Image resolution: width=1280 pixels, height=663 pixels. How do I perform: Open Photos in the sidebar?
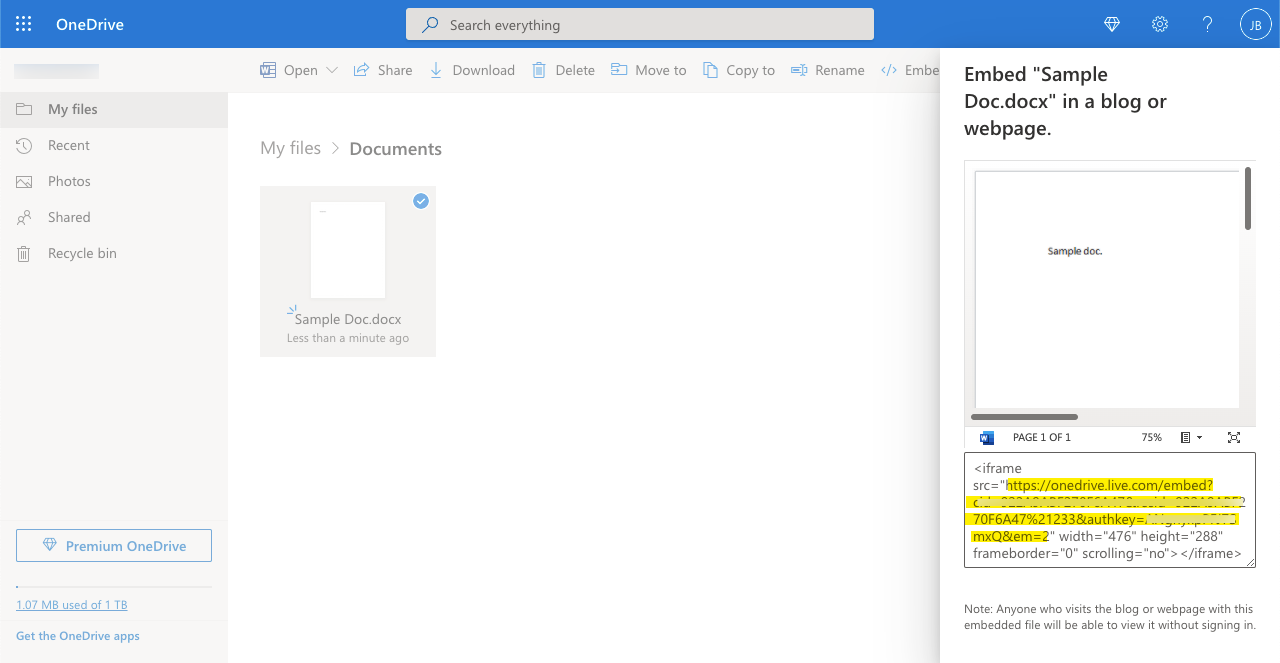coord(114,181)
